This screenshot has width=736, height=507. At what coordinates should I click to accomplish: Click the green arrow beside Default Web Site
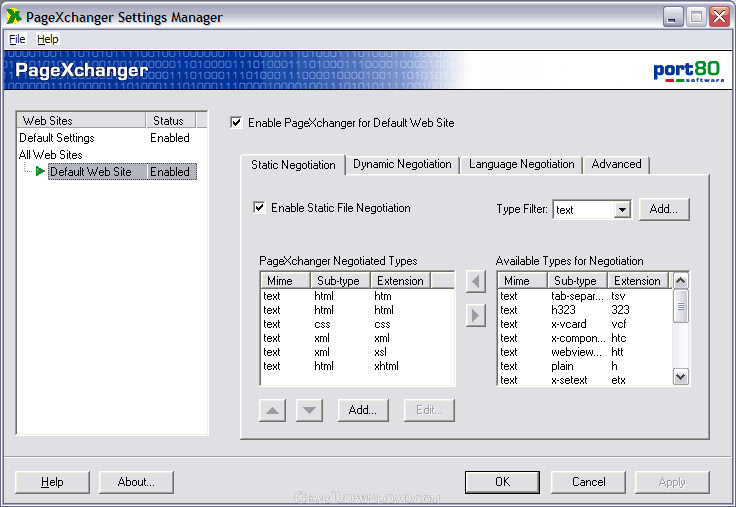pos(40,171)
